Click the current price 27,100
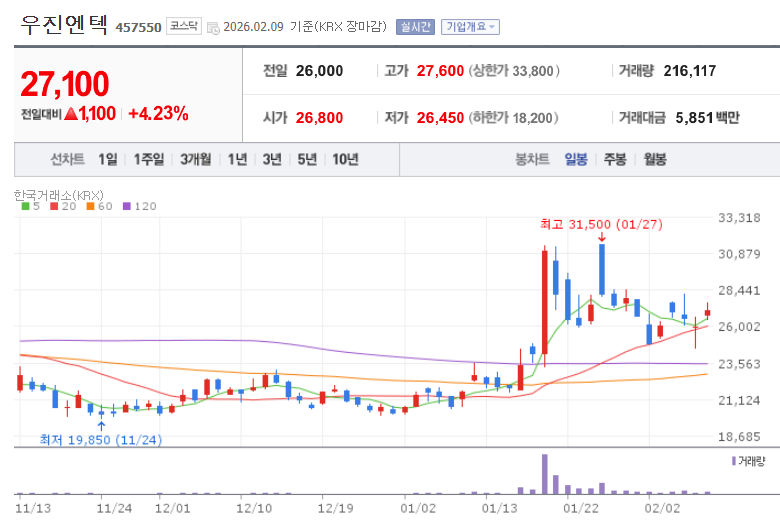Viewport: 780px width, 523px height. point(65,84)
